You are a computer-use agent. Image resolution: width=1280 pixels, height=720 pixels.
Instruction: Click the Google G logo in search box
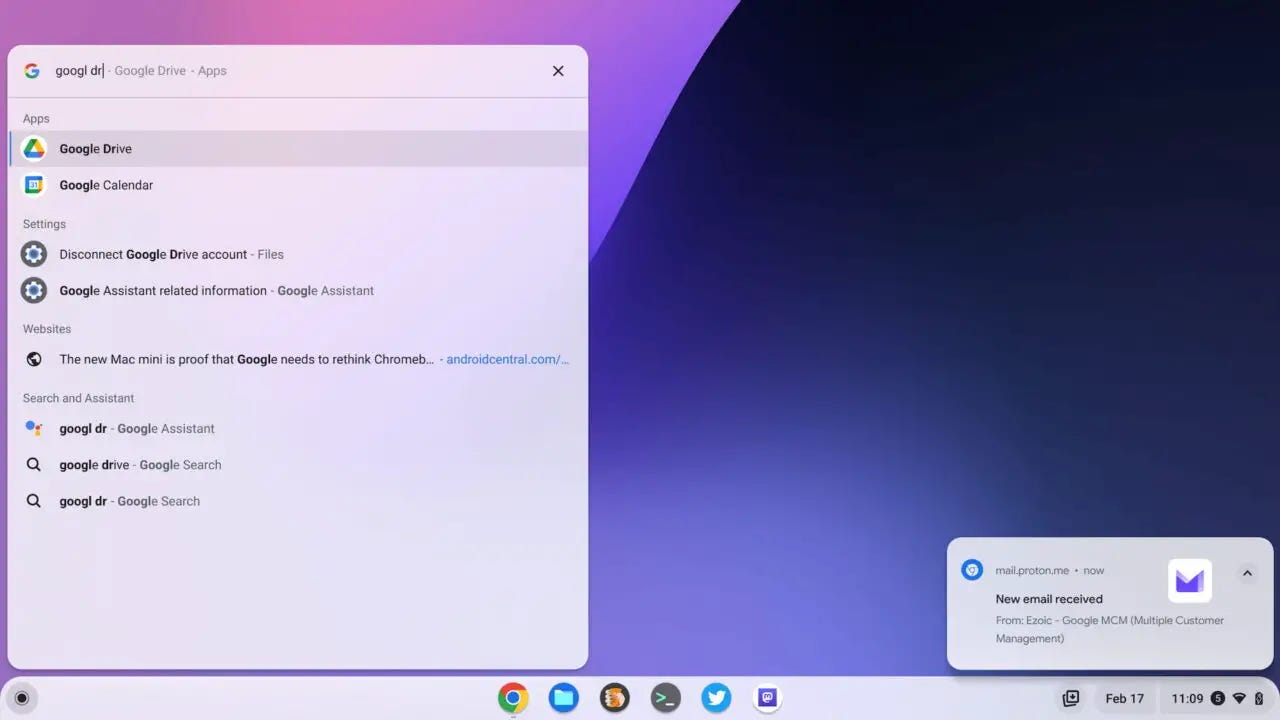32,71
